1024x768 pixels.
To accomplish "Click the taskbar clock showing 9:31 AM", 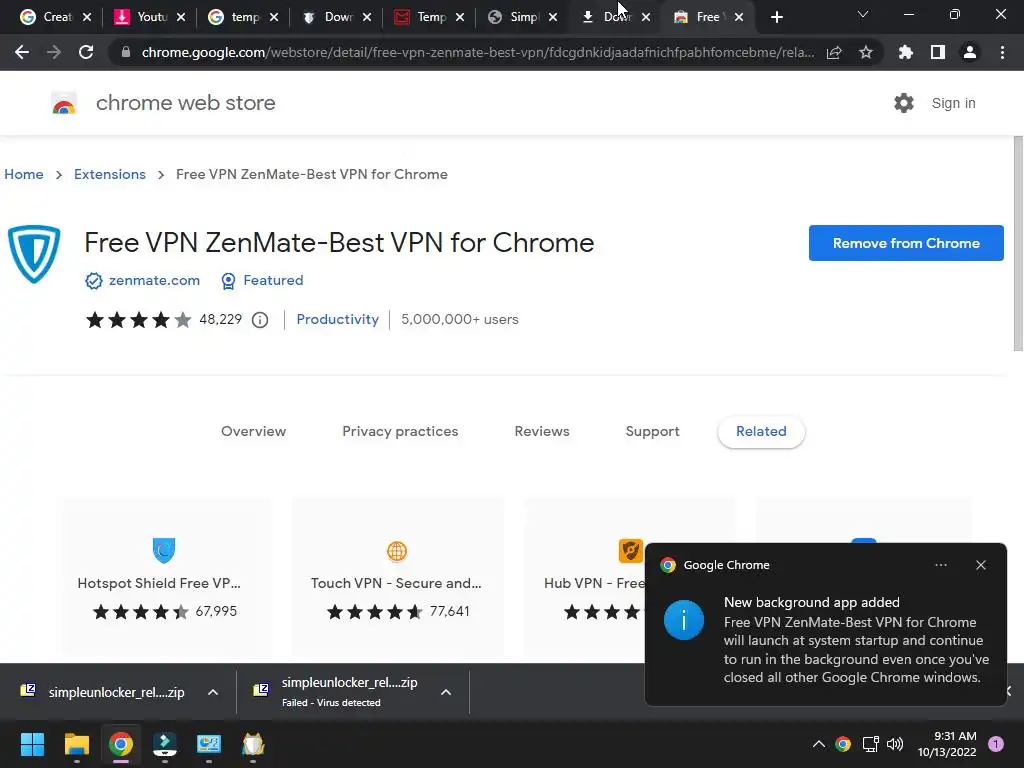I will click(947, 744).
